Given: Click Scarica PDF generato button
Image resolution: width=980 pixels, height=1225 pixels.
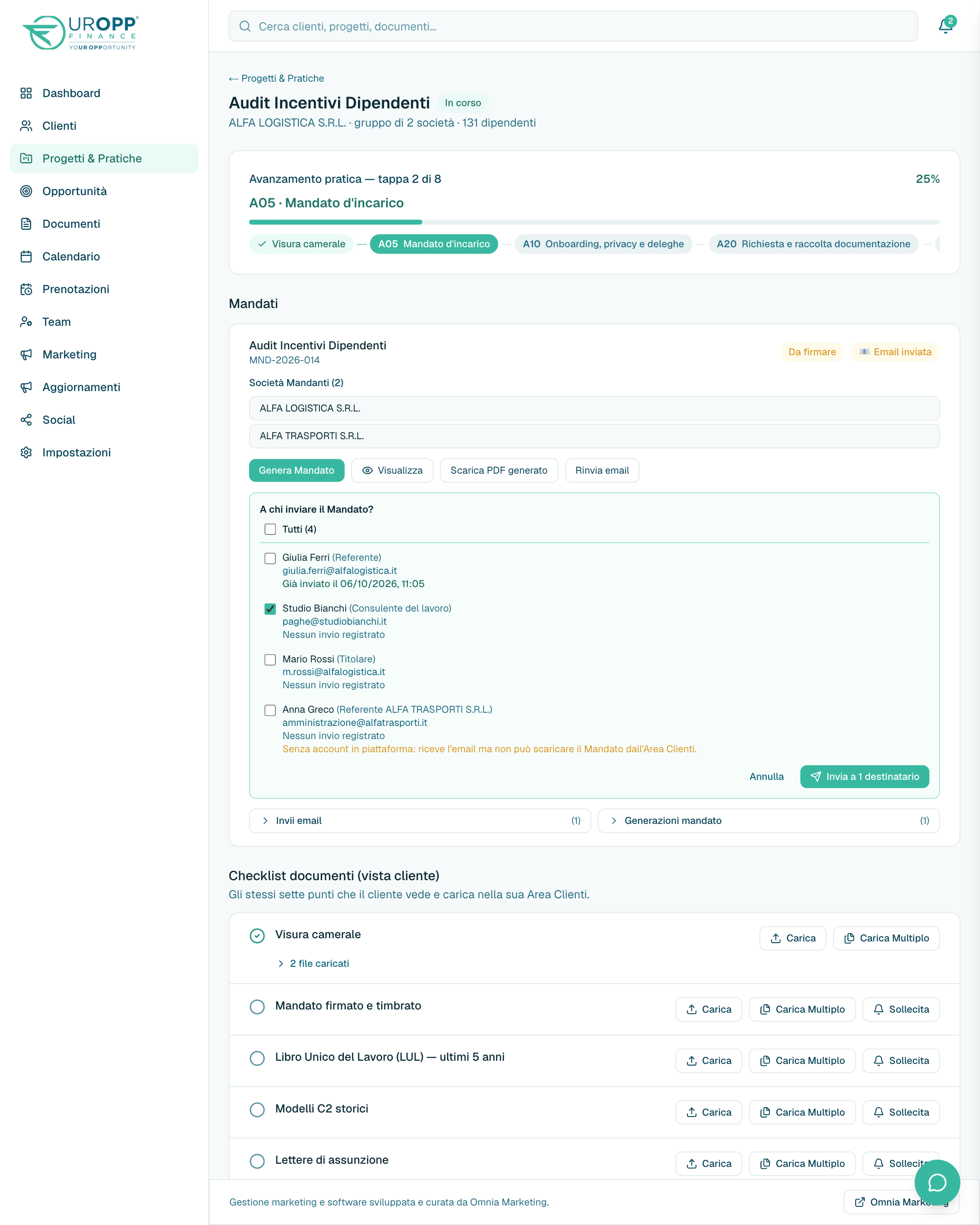Looking at the screenshot, I should coord(499,470).
